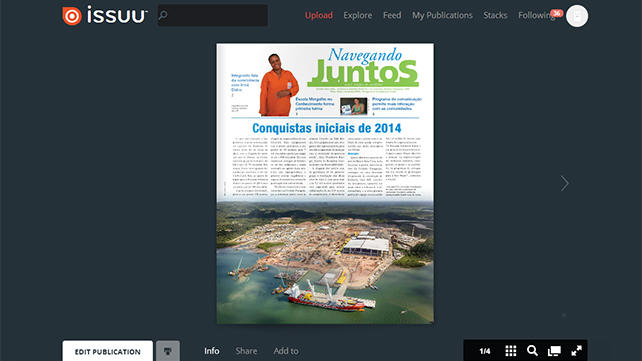Select the Info tab
Image resolution: width=642 pixels, height=361 pixels.
[212, 351]
